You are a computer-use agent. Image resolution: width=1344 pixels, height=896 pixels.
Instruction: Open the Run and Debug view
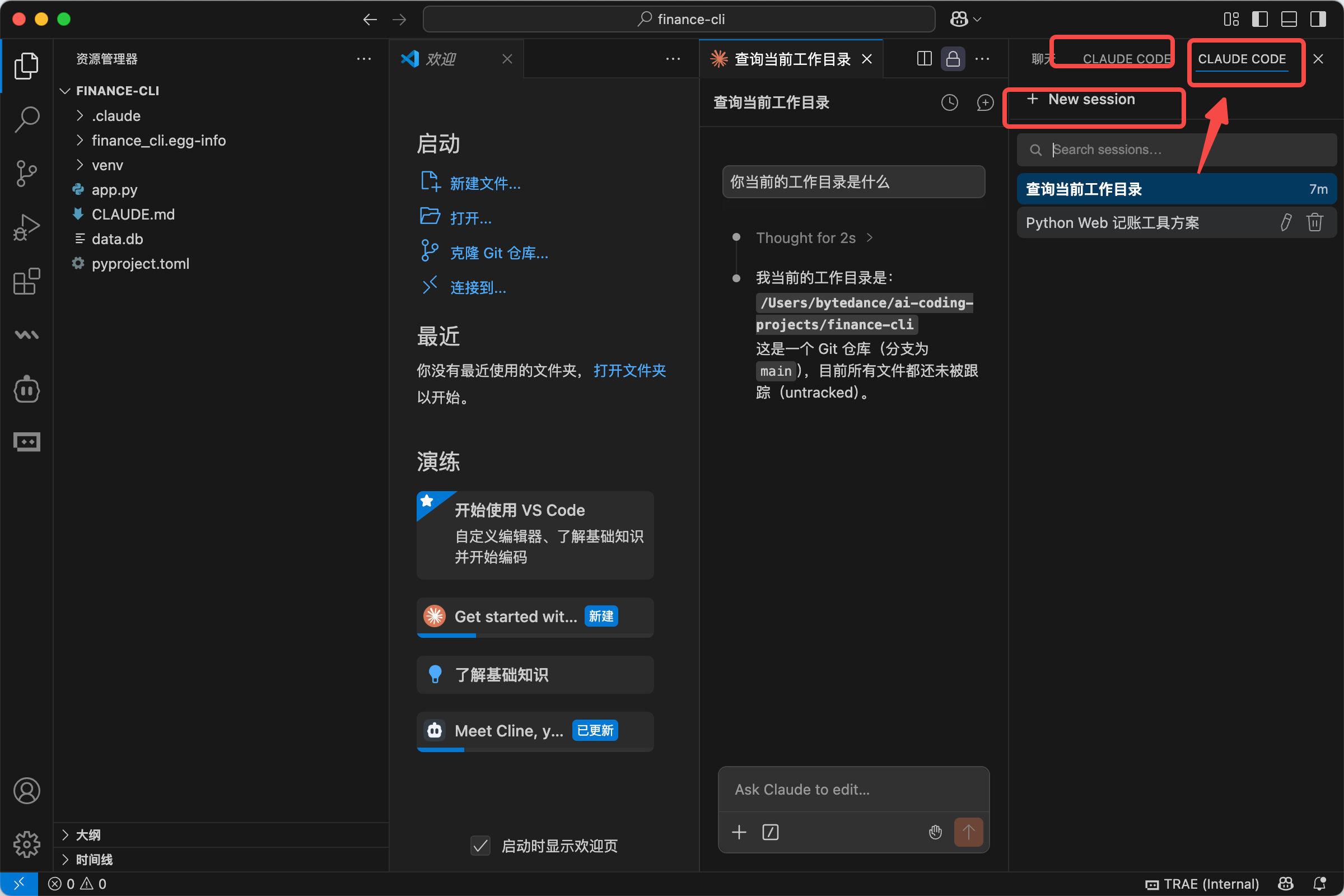(x=26, y=227)
